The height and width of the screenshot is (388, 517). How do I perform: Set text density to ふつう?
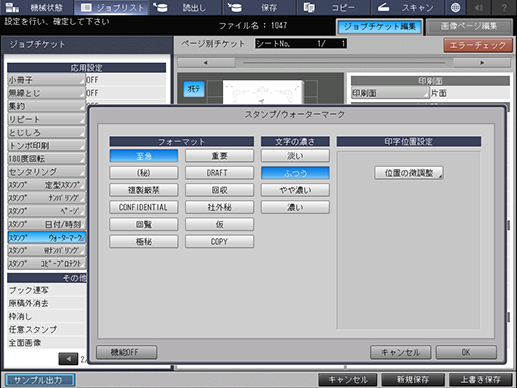pos(295,173)
